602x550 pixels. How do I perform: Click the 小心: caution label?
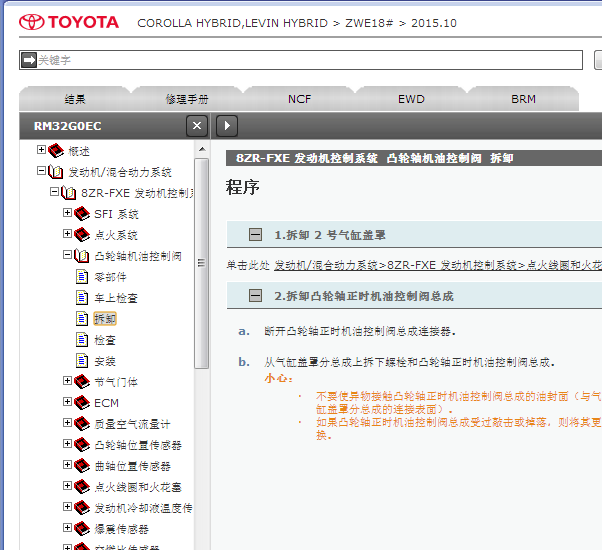(x=278, y=378)
